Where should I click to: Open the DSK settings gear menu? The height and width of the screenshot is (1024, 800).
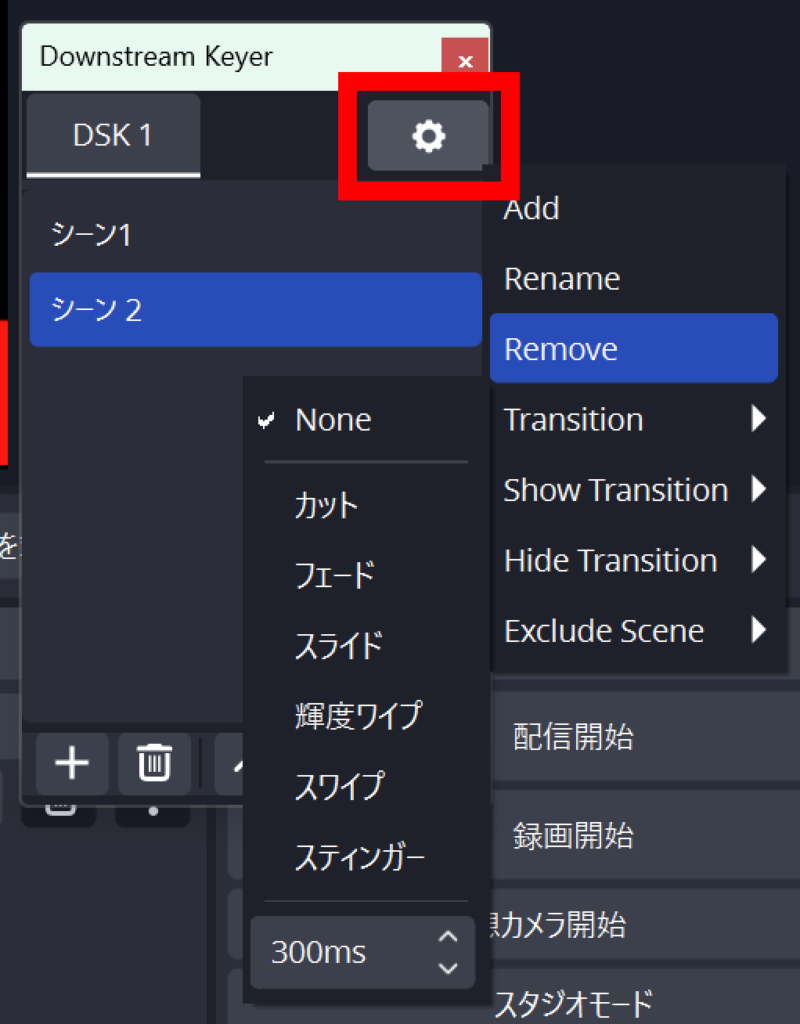428,137
